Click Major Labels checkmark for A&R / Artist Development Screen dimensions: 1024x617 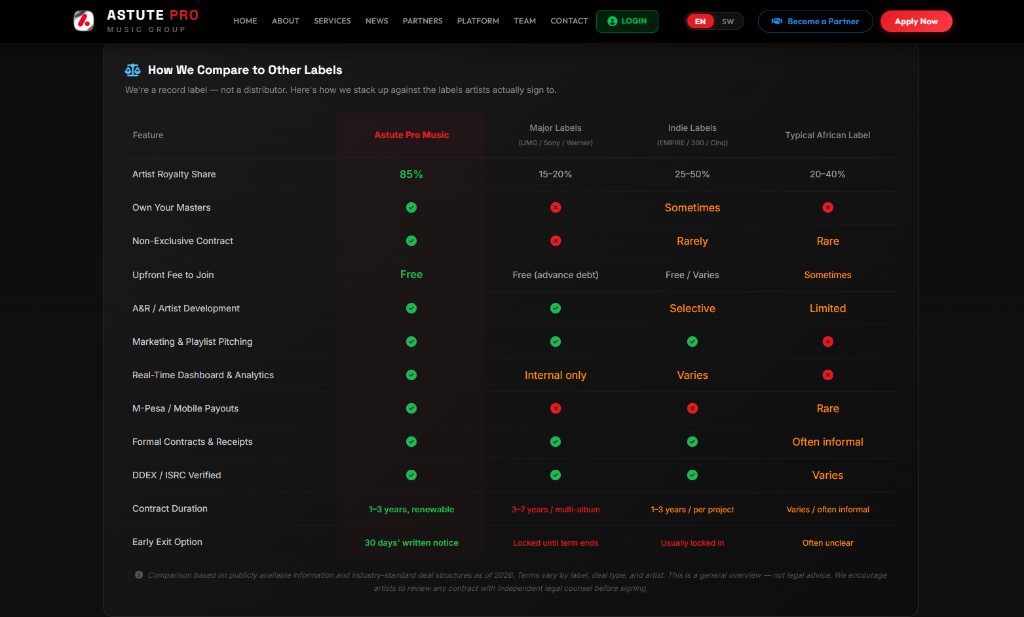click(x=555, y=308)
